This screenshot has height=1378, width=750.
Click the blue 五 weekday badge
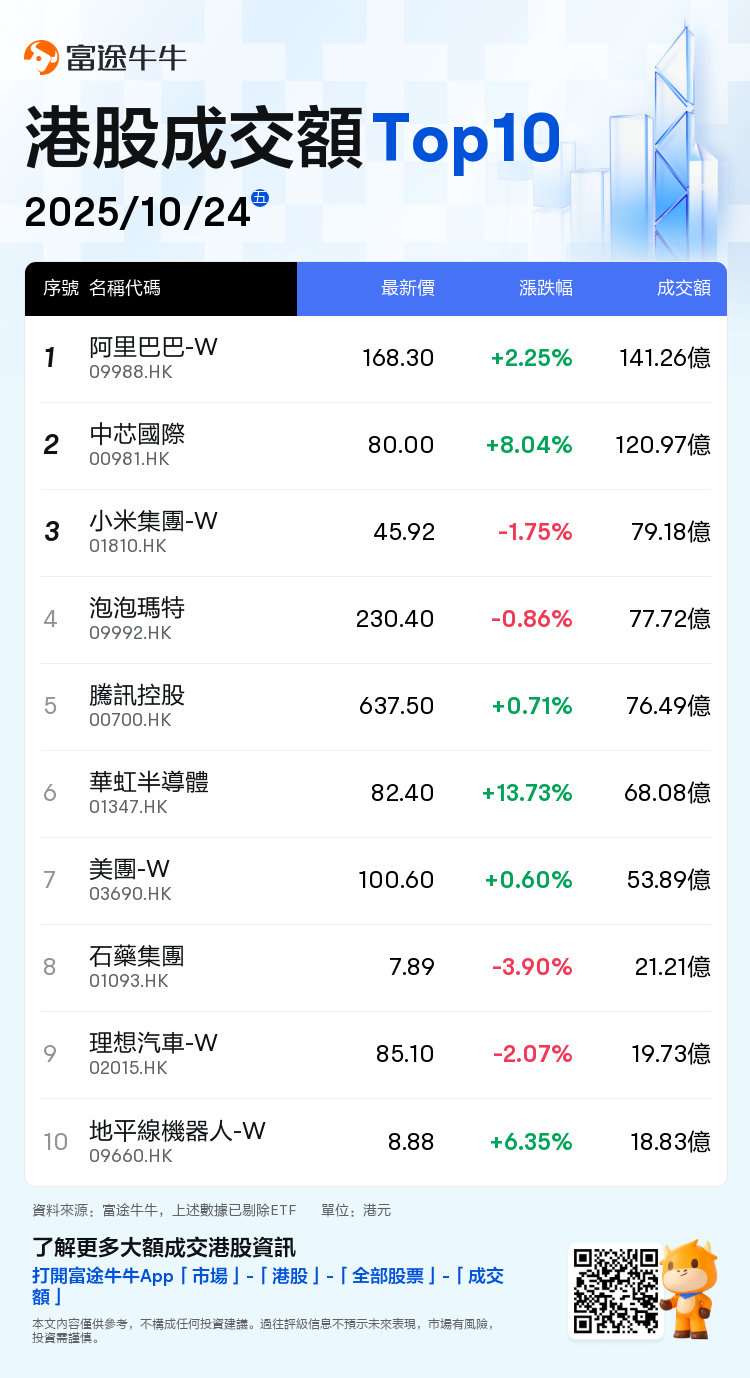(x=260, y=198)
